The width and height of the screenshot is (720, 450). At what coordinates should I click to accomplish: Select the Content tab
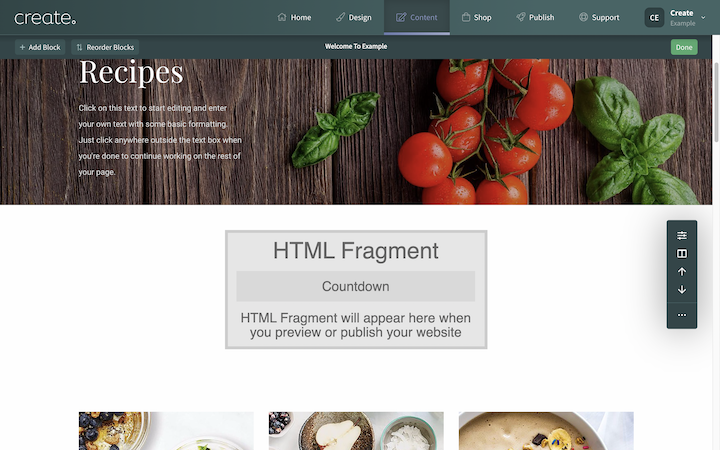click(416, 18)
